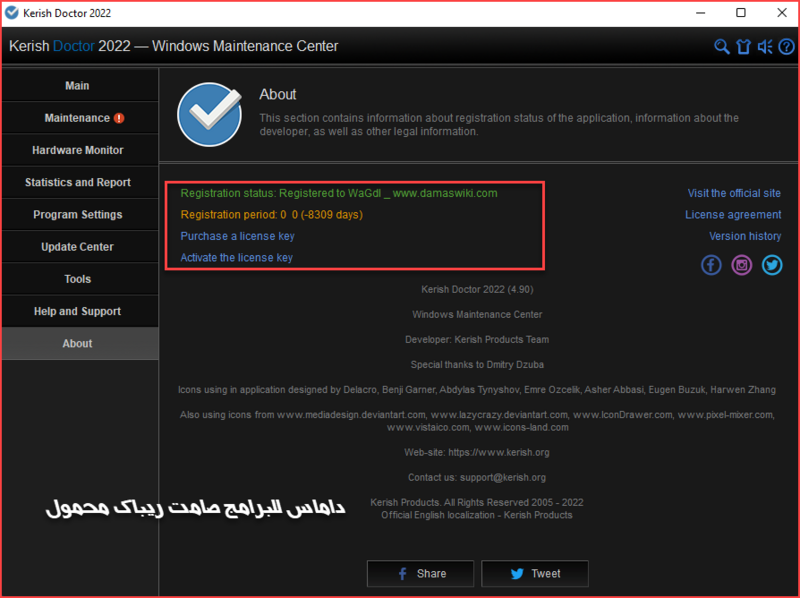800x598 pixels.
Task: Click the Registration status text
Action: (339, 193)
